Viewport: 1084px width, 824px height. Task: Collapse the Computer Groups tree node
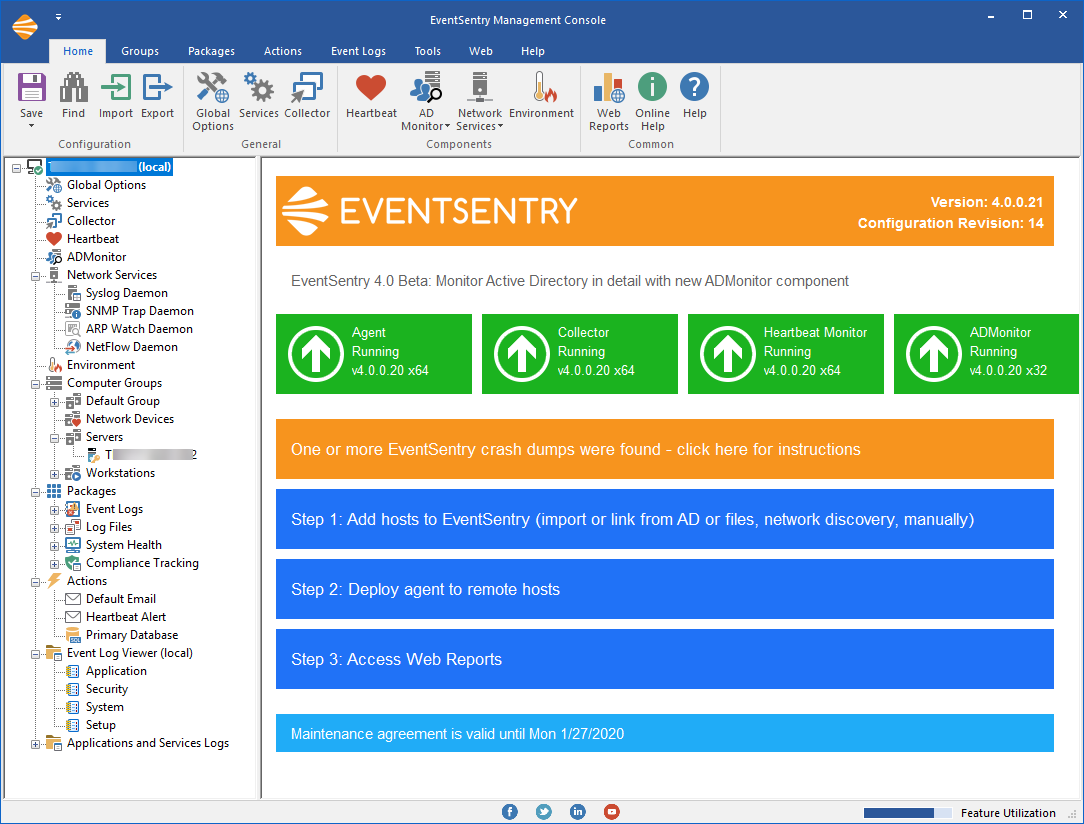pos(35,384)
